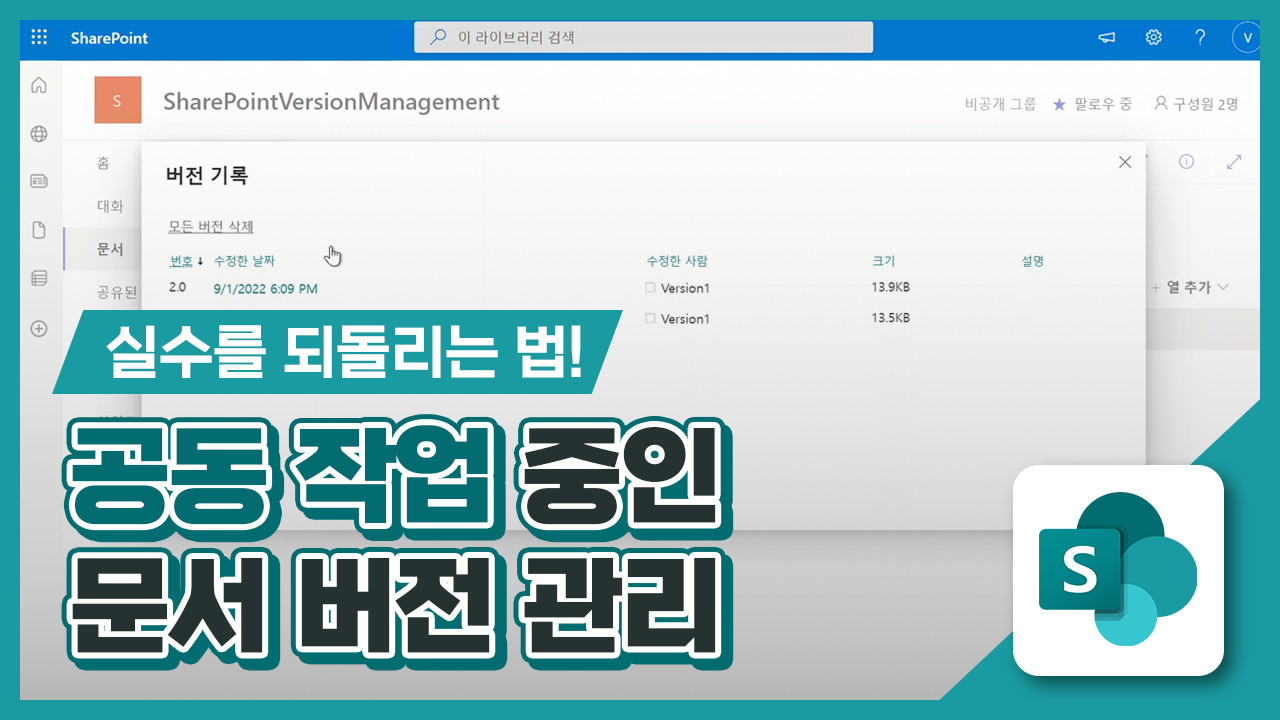Check the Version1 box beside 13.5KB

tap(650, 319)
